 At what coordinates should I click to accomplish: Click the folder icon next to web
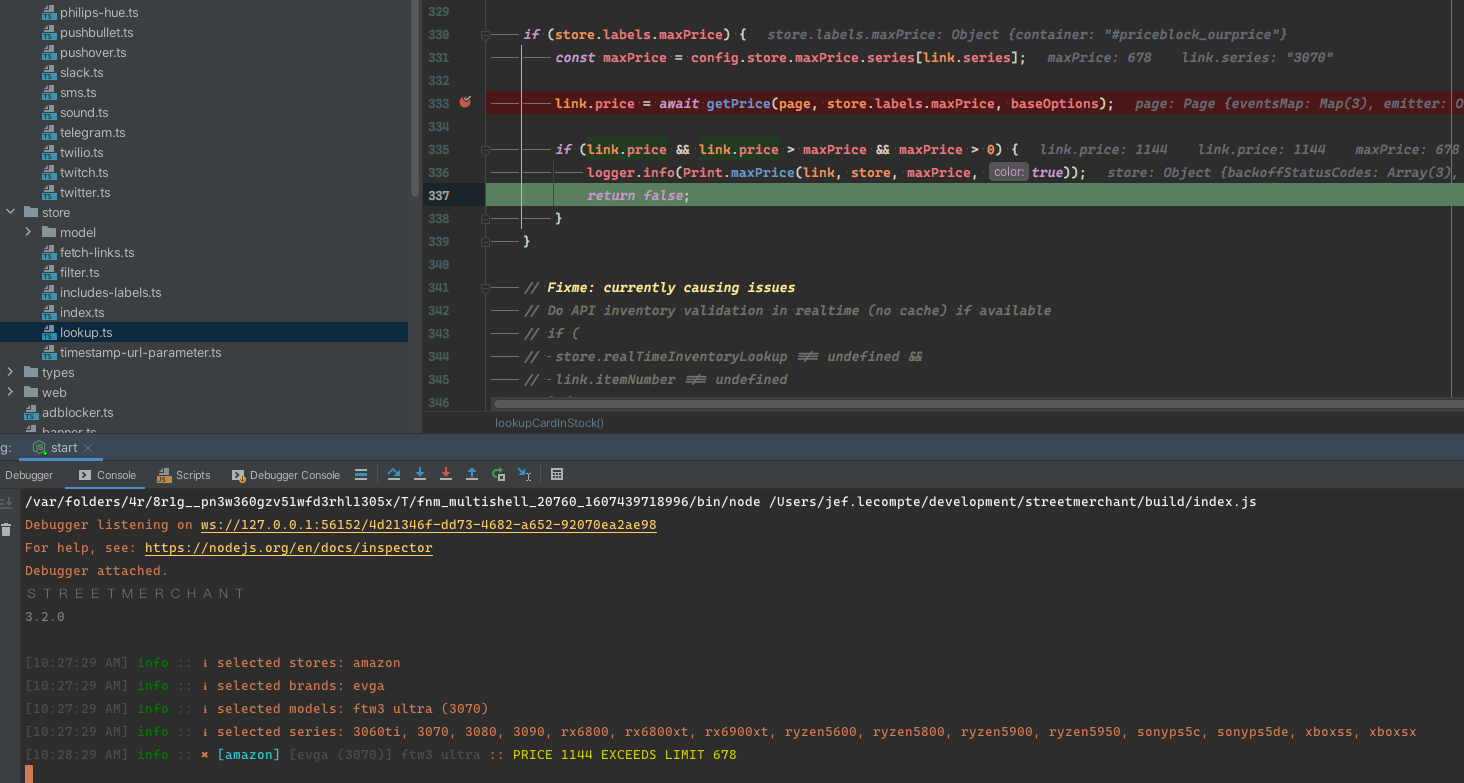pyautogui.click(x=31, y=392)
